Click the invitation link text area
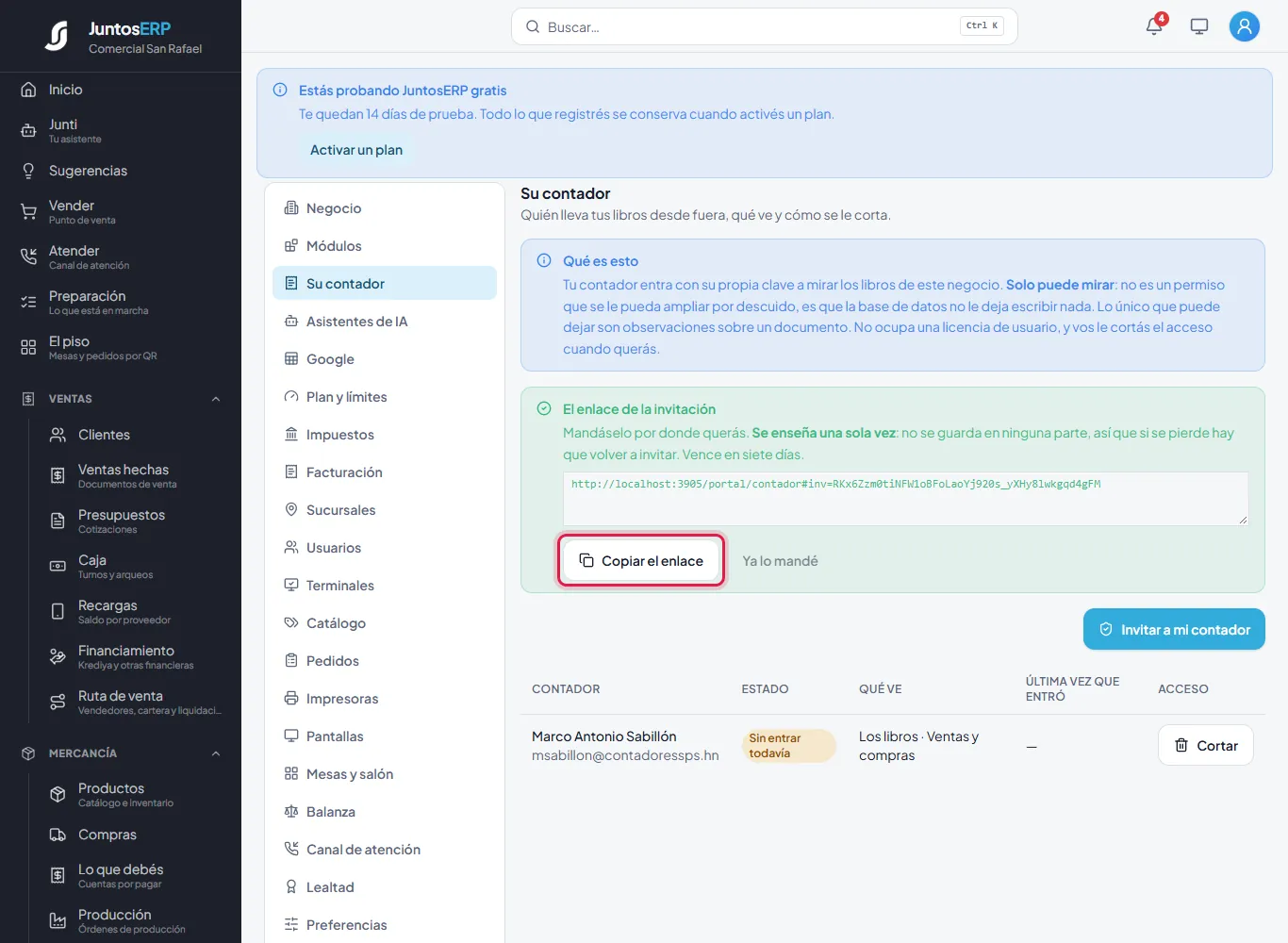Screen dimensions: 1288x943 pyautogui.click(x=905, y=499)
